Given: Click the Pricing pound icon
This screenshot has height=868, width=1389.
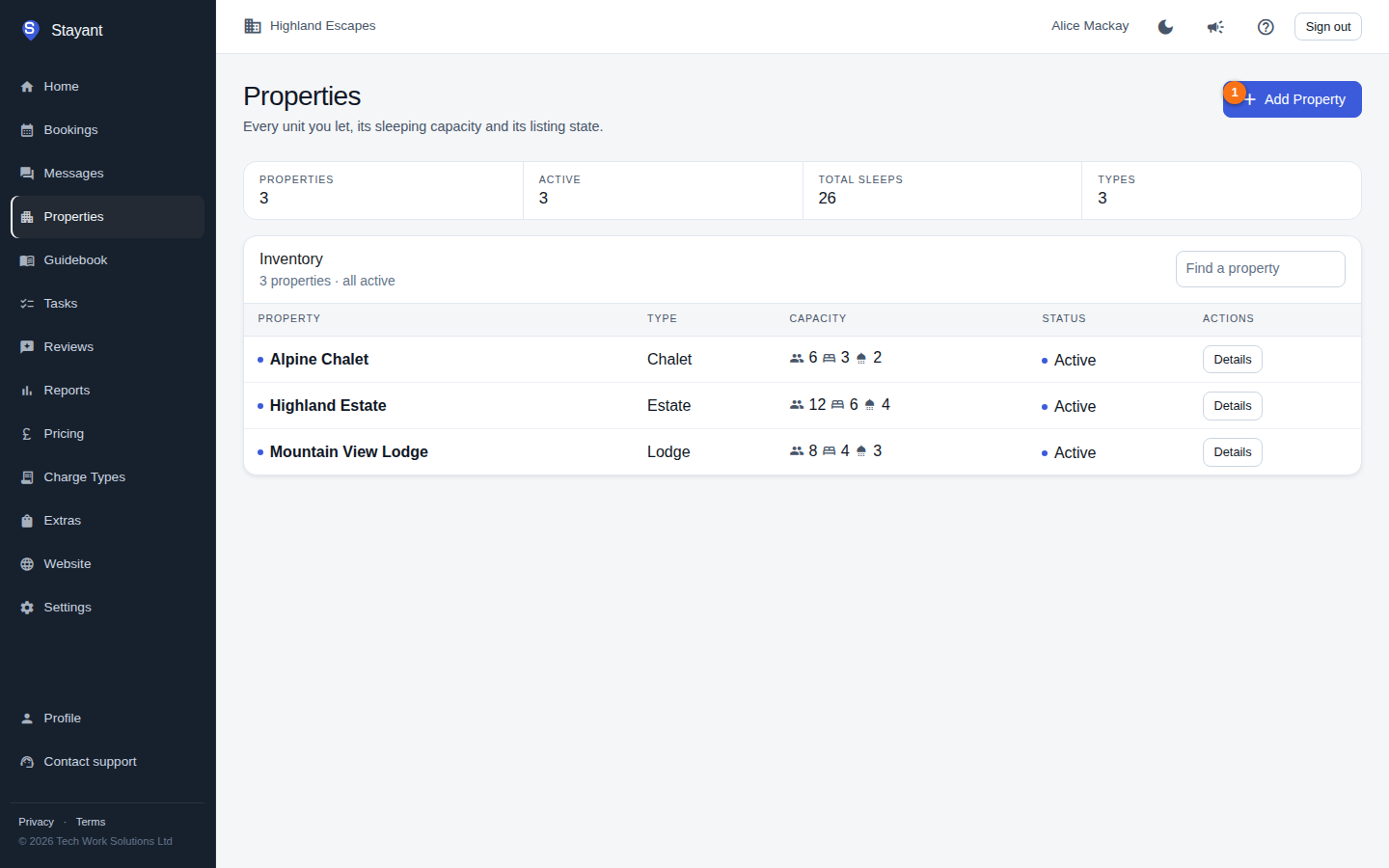Looking at the screenshot, I should tap(27, 434).
